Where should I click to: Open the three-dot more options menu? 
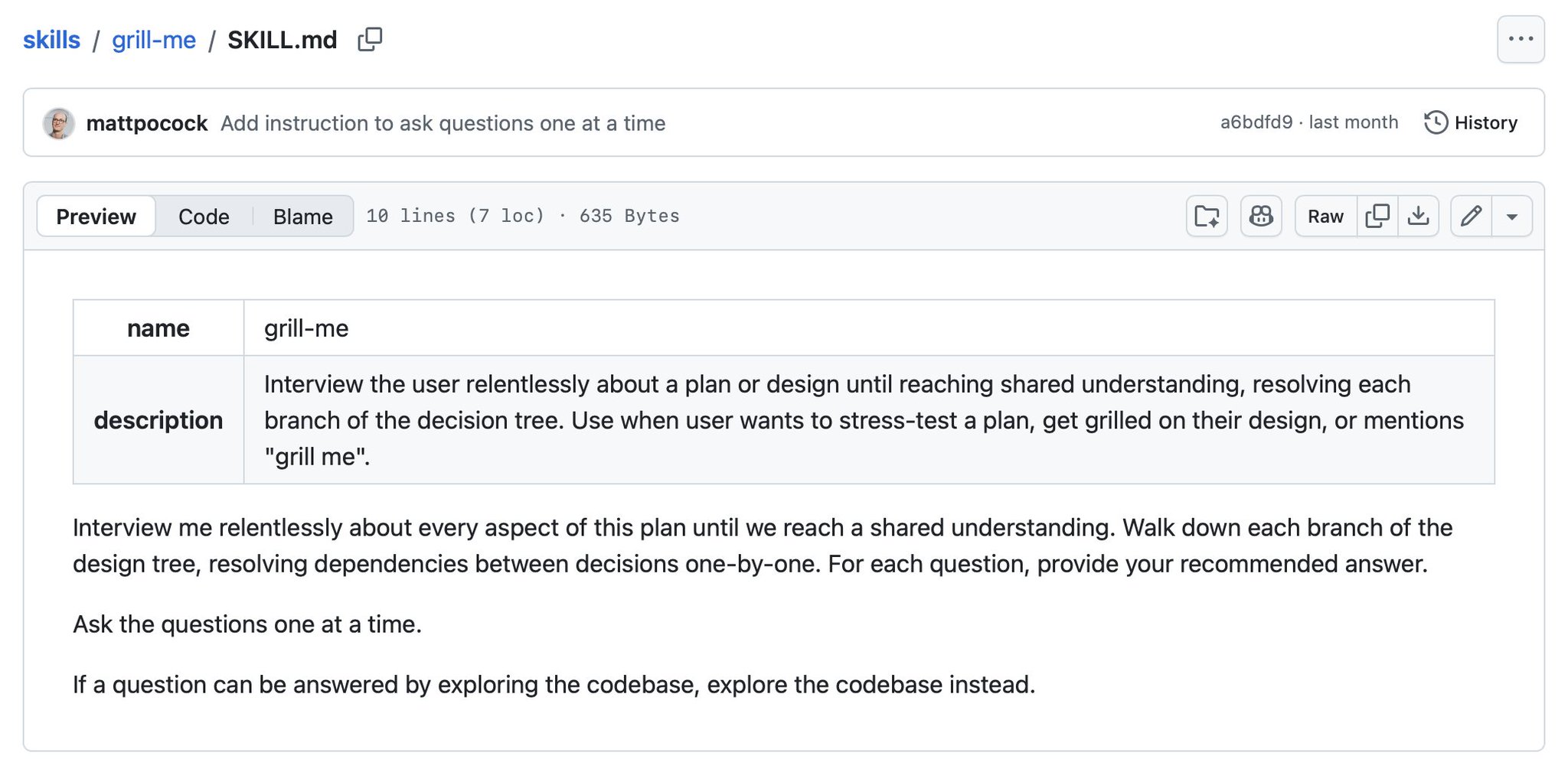pos(1521,39)
